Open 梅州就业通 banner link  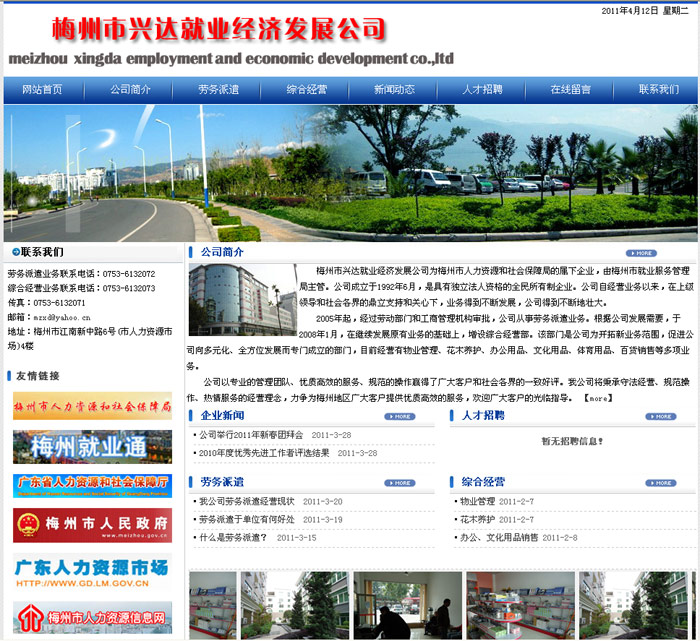point(92,445)
